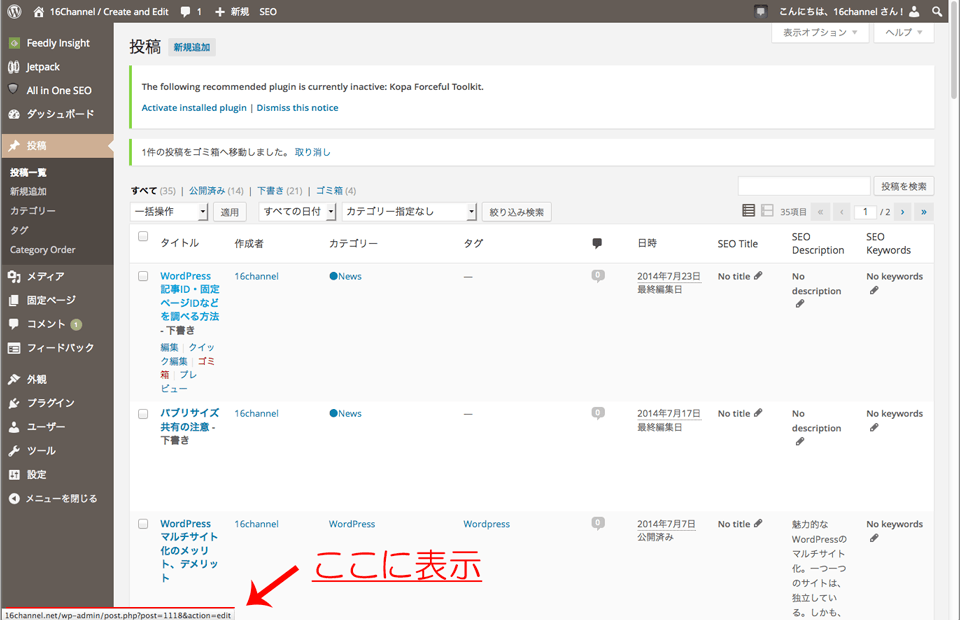Open the プラグイン sidebar menu
The width and height of the screenshot is (960, 620).
point(50,403)
